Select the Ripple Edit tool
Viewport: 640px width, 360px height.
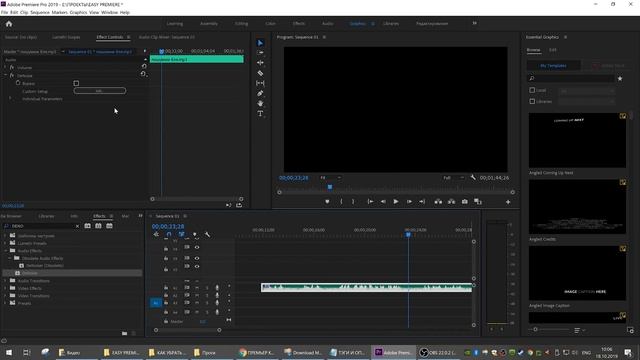coord(260,63)
